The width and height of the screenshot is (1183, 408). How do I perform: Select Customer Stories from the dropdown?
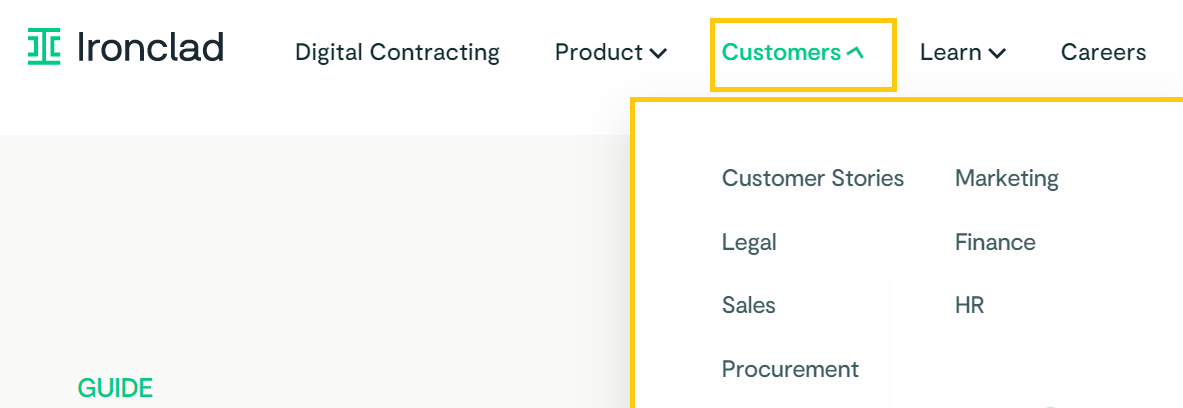tap(812, 178)
